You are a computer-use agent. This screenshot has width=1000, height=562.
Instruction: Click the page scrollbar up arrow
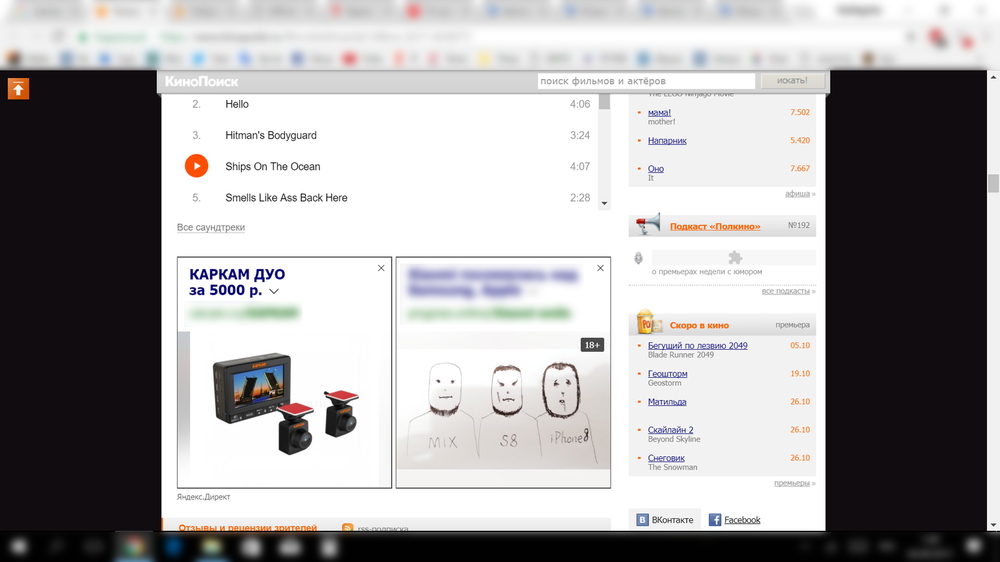point(993,77)
